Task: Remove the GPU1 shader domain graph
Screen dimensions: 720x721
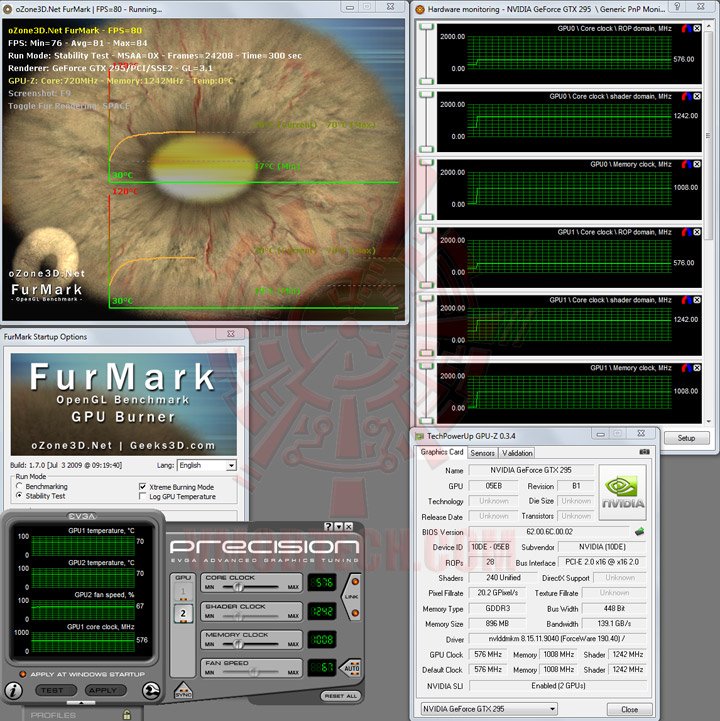Action: point(697,300)
